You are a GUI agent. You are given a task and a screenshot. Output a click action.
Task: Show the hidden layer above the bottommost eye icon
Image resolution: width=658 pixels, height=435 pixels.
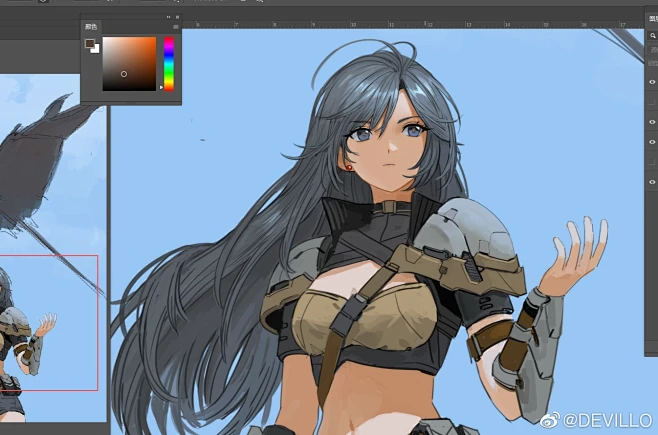652,162
